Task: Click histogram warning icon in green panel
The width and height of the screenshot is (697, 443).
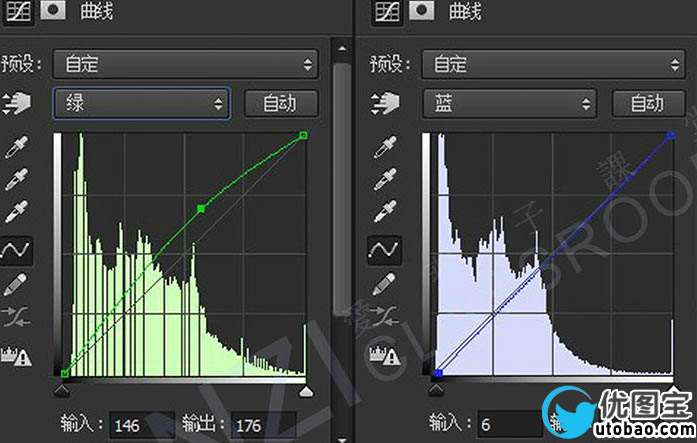Action: 16,355
